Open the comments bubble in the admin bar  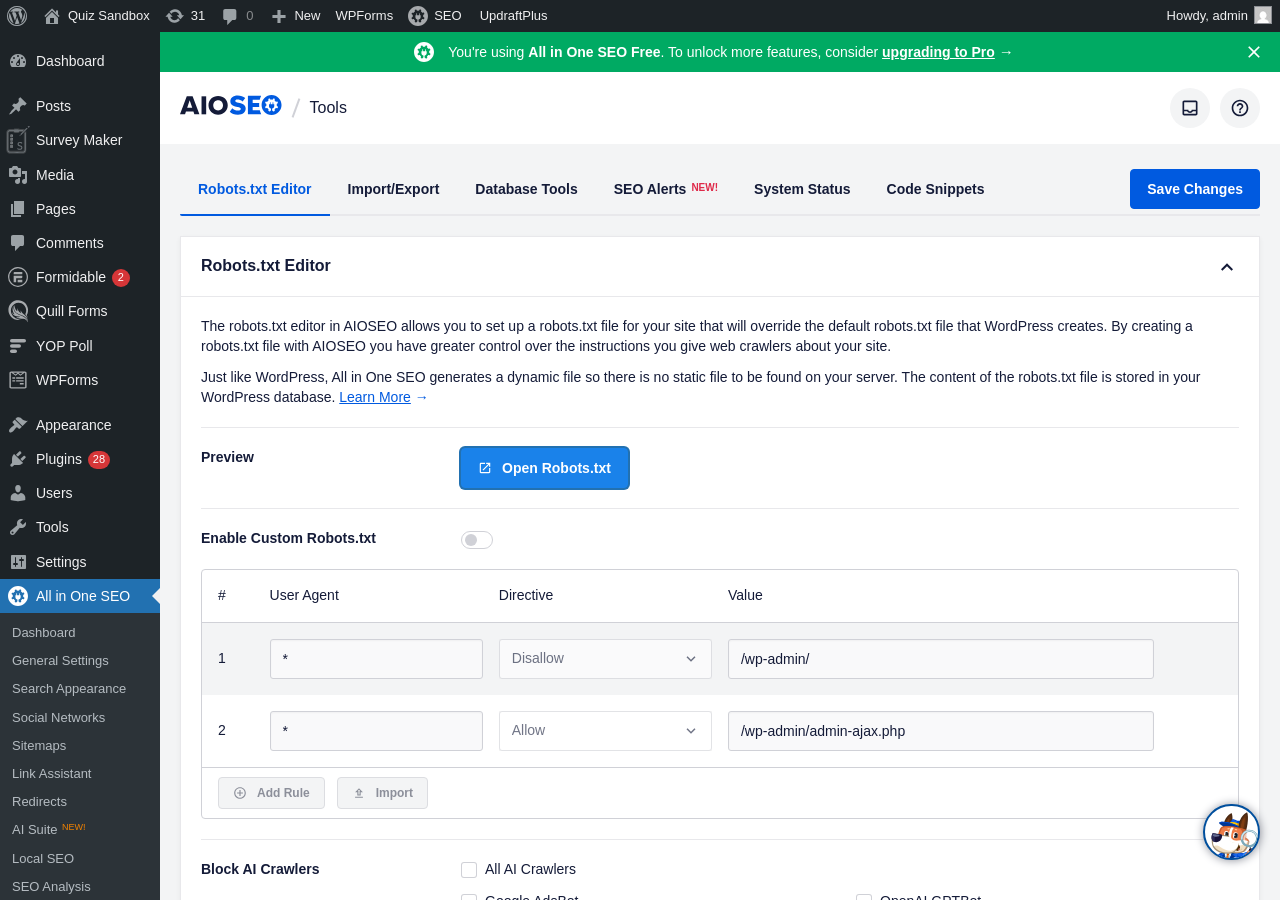pyautogui.click(x=230, y=16)
